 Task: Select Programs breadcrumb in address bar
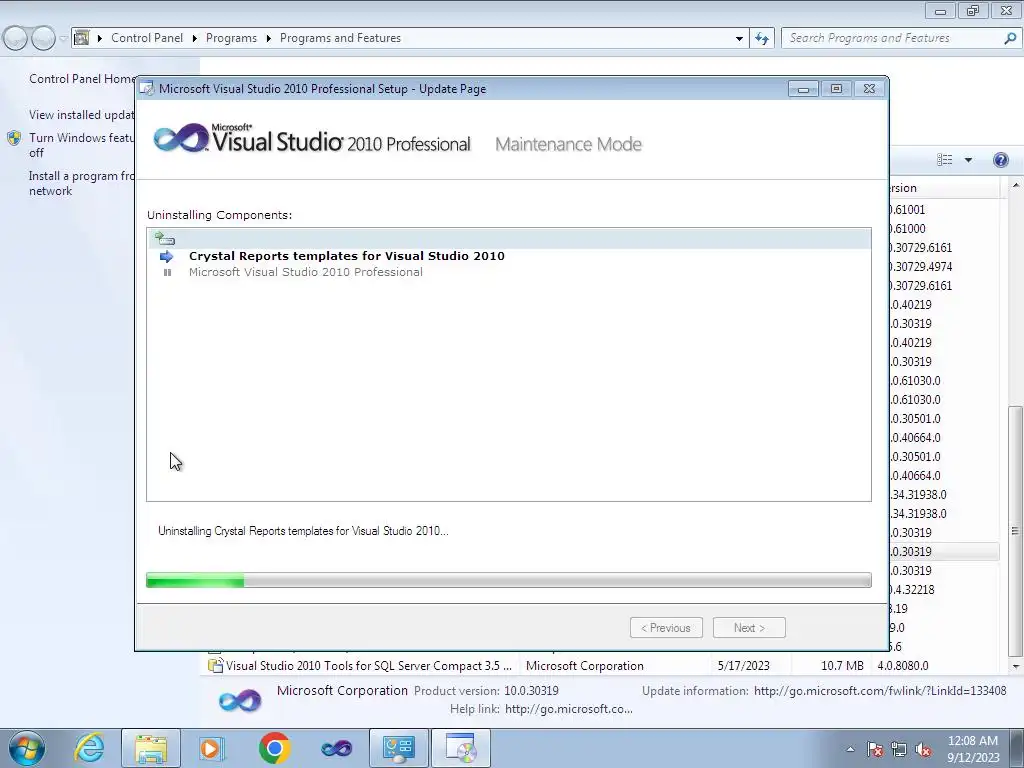231,38
